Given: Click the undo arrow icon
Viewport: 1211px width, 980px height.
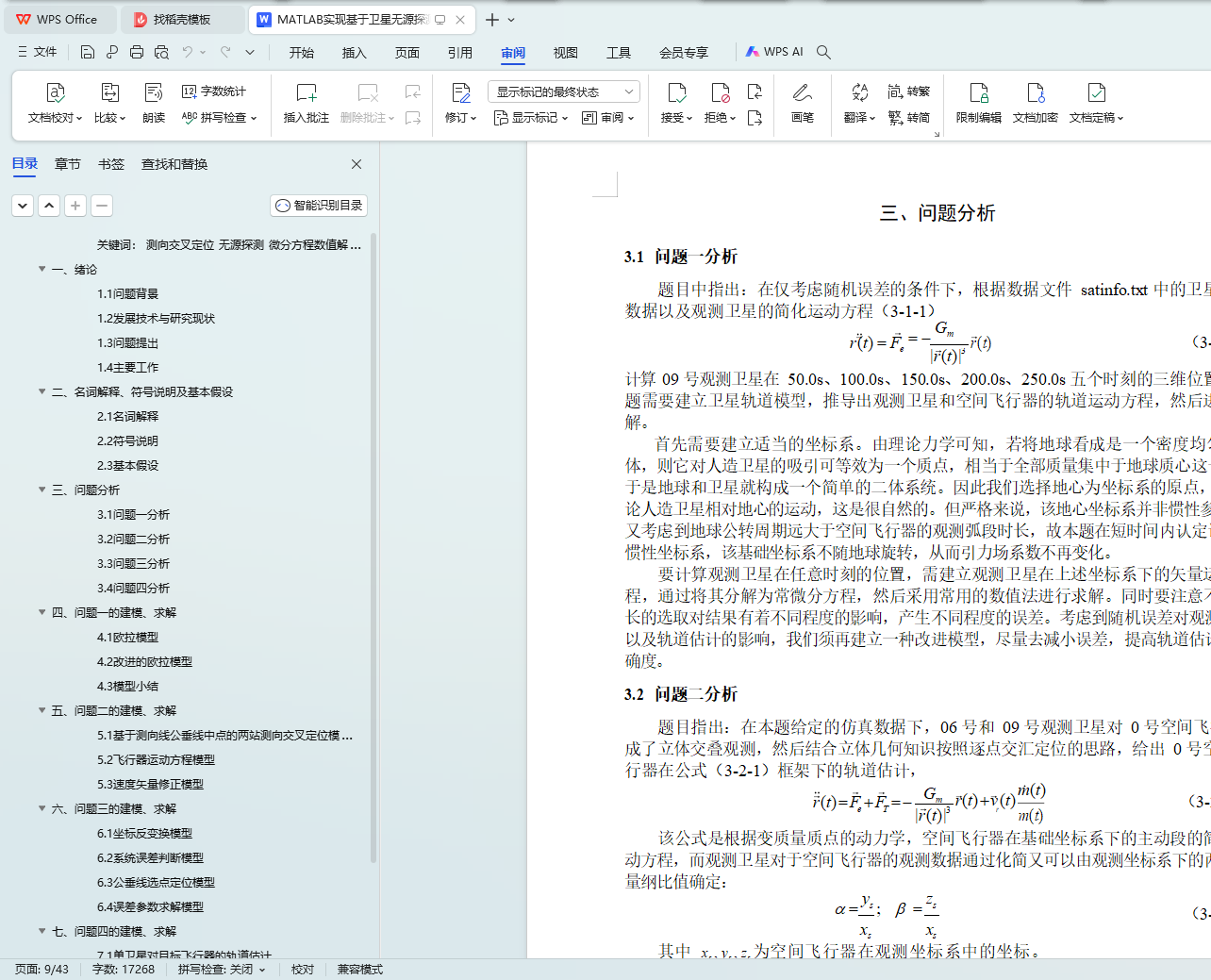Looking at the screenshot, I should [188, 53].
